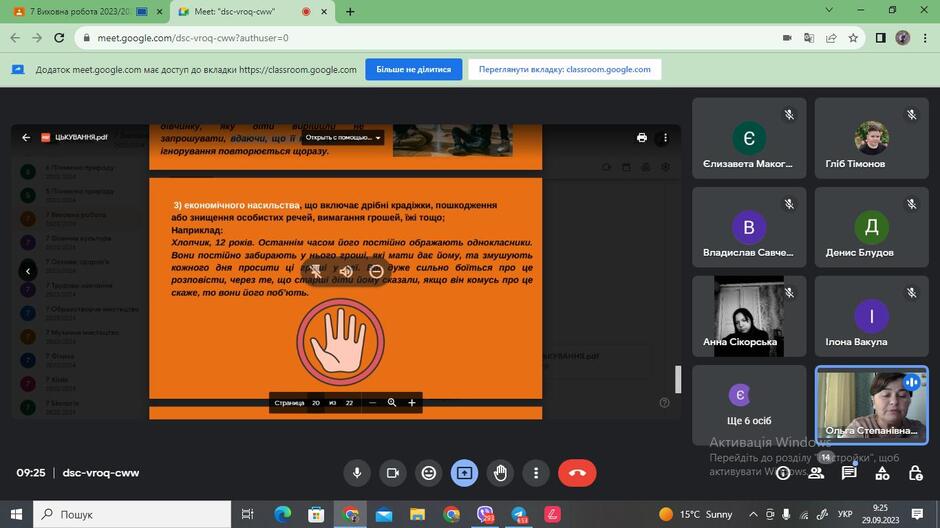Click the remove icon on presentation overlay
Image resolution: width=940 pixels, height=528 pixels.
376,271
